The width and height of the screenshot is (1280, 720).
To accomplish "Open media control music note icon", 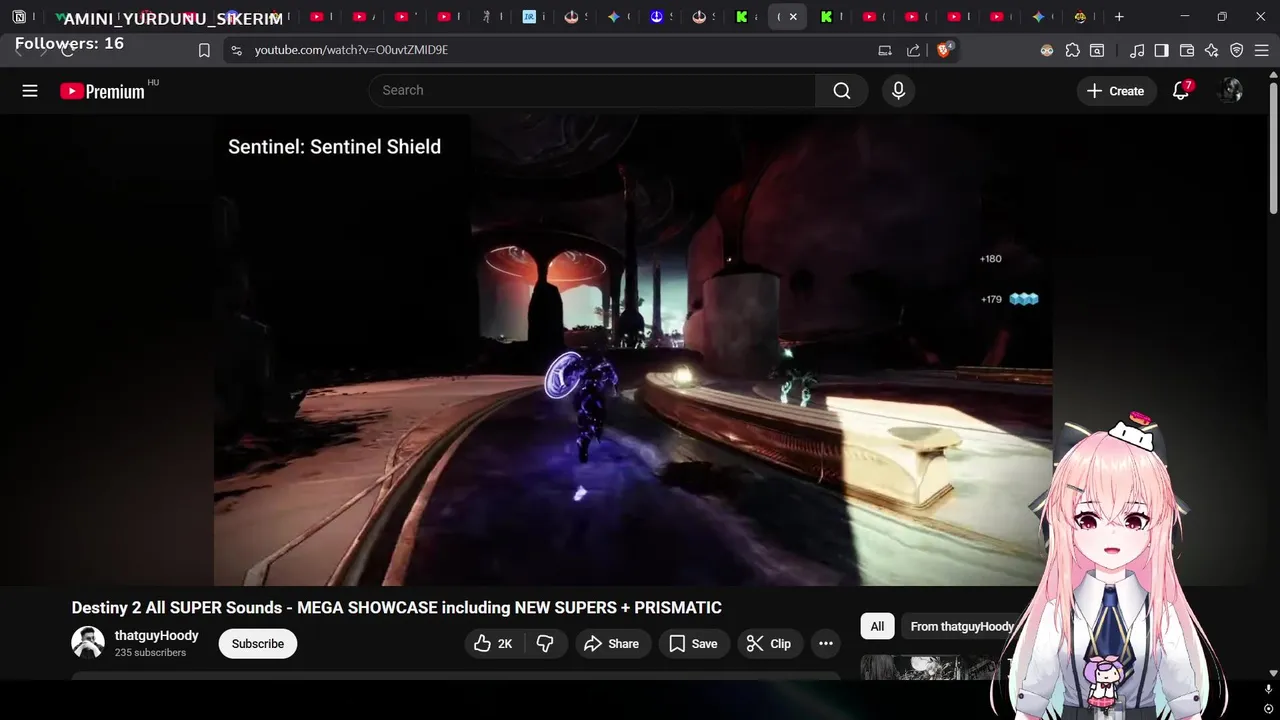I will pyautogui.click(x=1137, y=50).
